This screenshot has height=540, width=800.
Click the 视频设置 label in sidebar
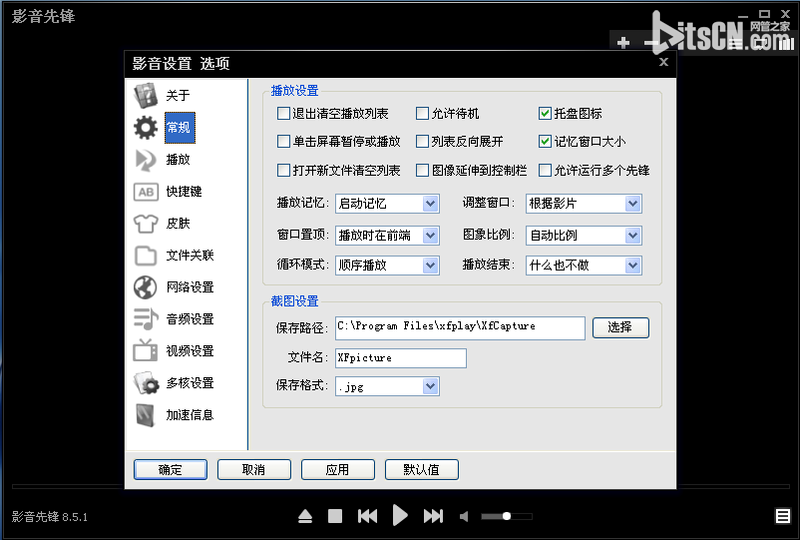190,351
